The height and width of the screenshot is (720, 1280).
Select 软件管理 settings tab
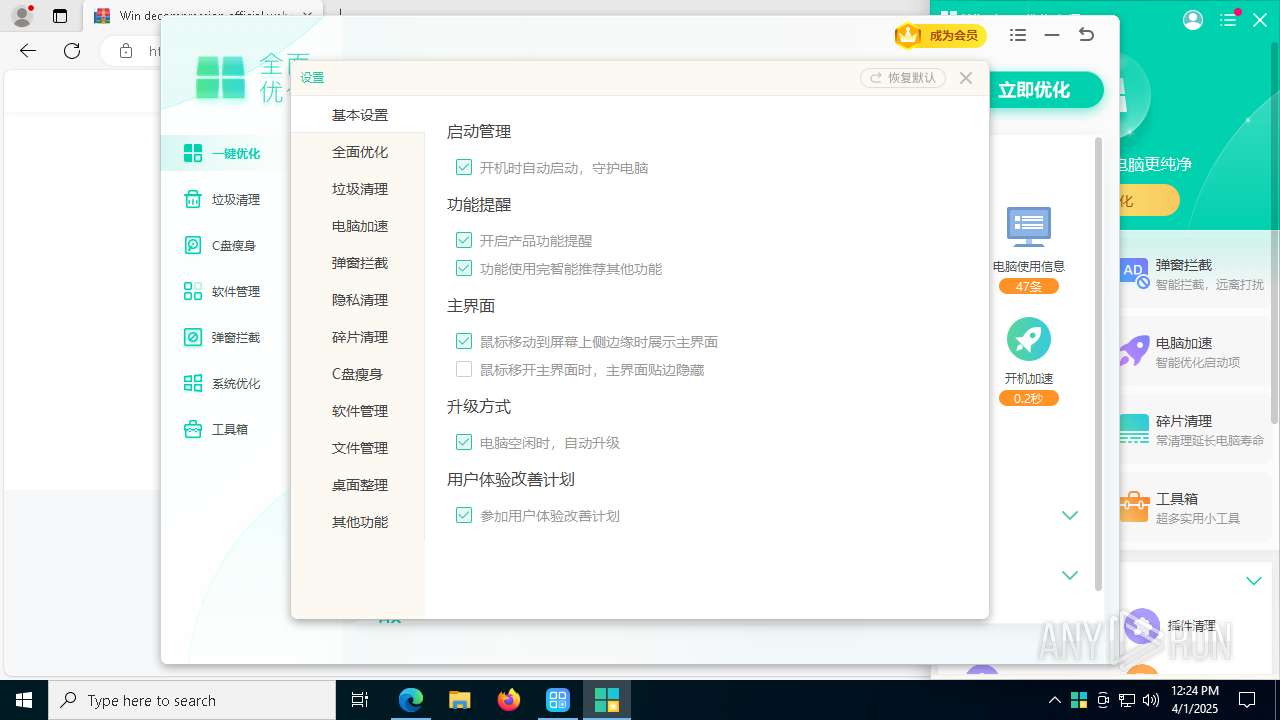coord(359,411)
